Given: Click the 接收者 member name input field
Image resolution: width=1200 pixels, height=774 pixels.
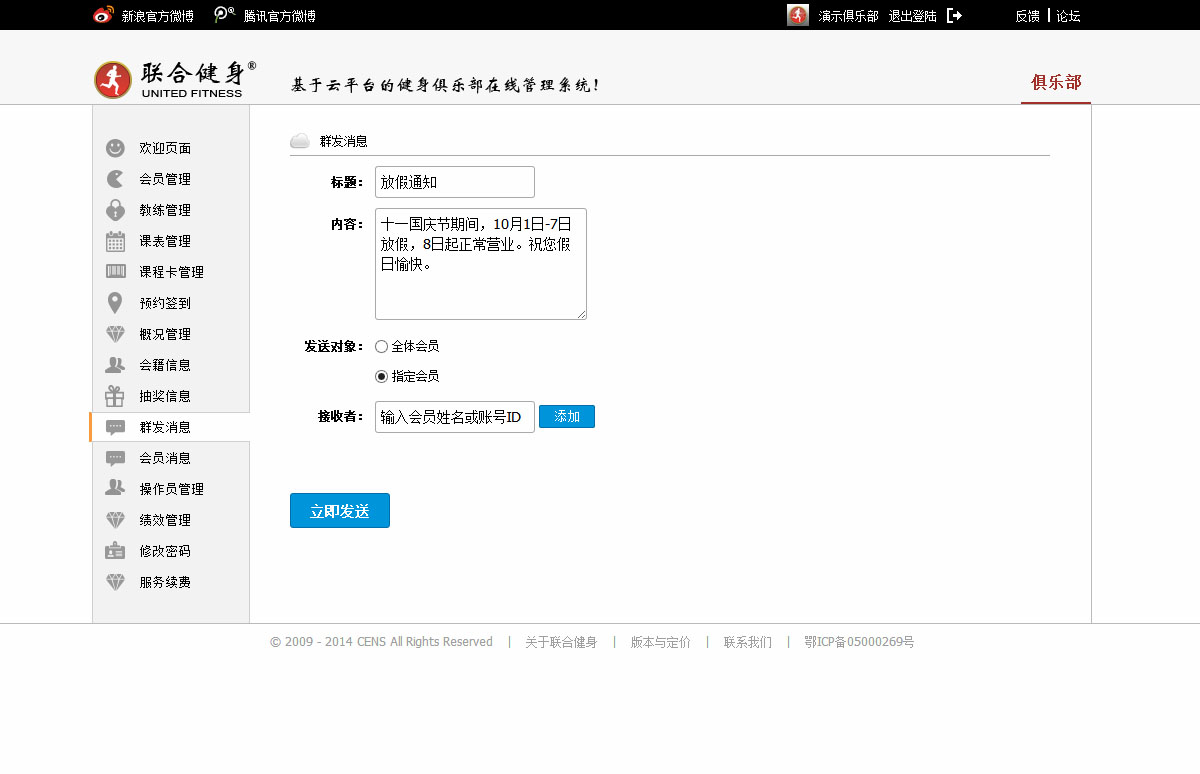Looking at the screenshot, I should click(454, 417).
